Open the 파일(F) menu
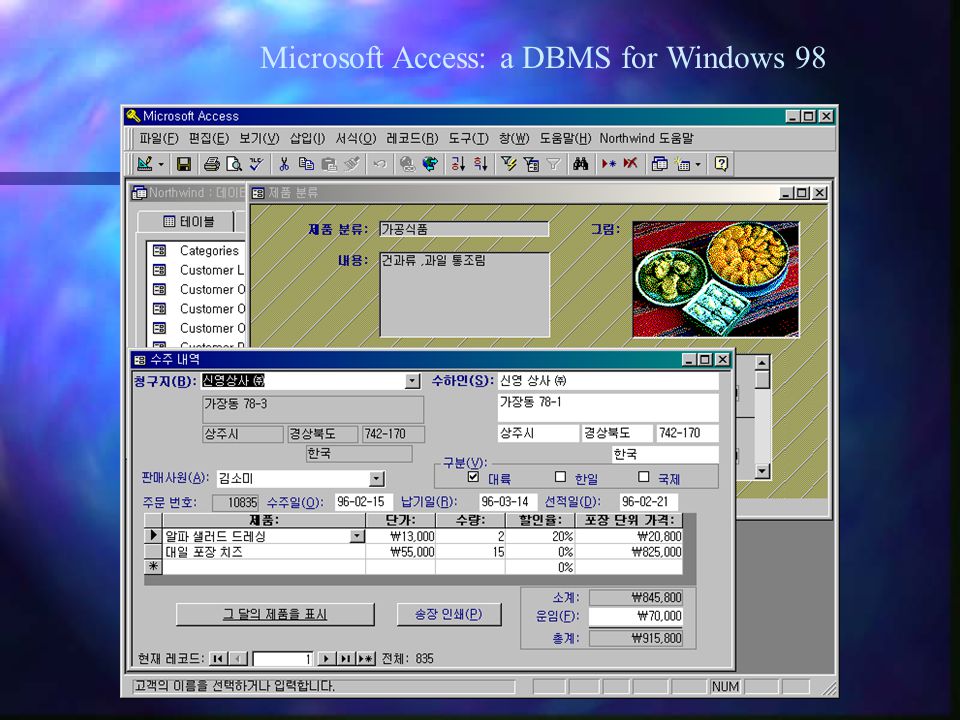This screenshot has width=960, height=720. click(159, 138)
